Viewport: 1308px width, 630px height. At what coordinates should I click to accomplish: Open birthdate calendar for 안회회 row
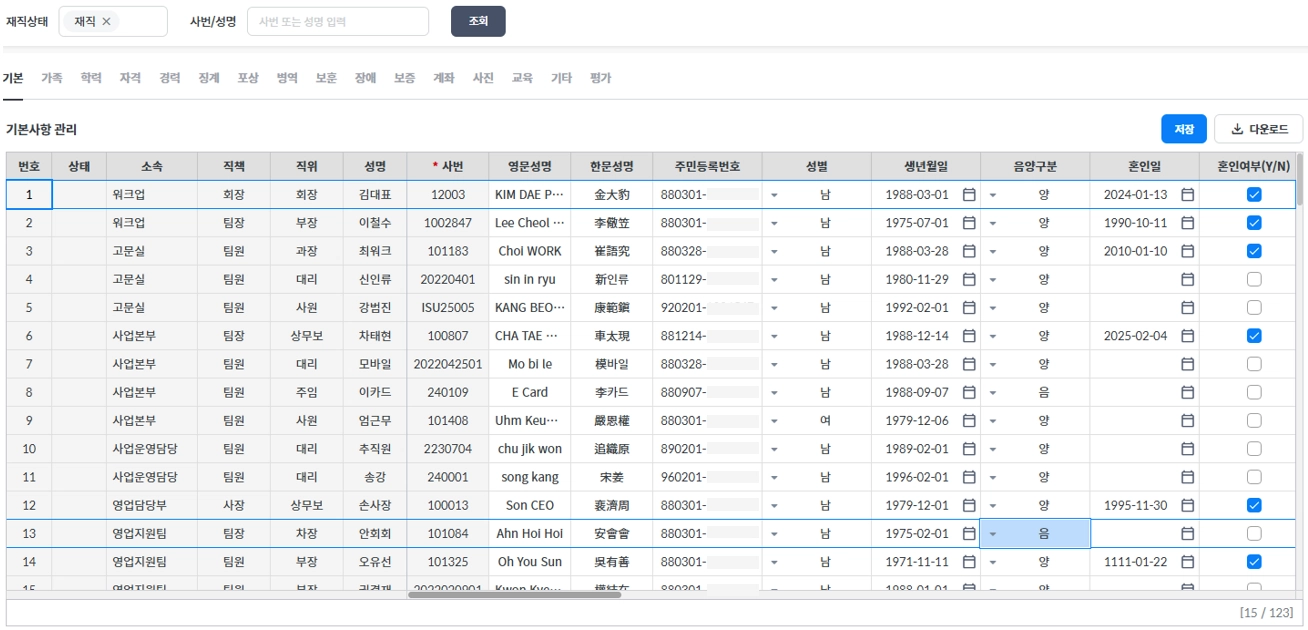point(969,534)
